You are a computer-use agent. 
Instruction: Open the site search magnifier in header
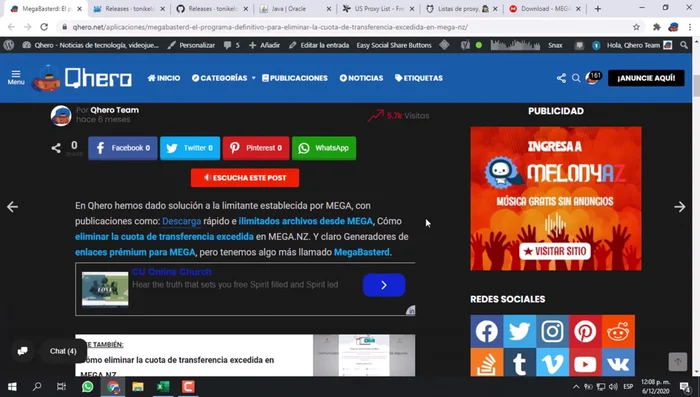coord(576,78)
